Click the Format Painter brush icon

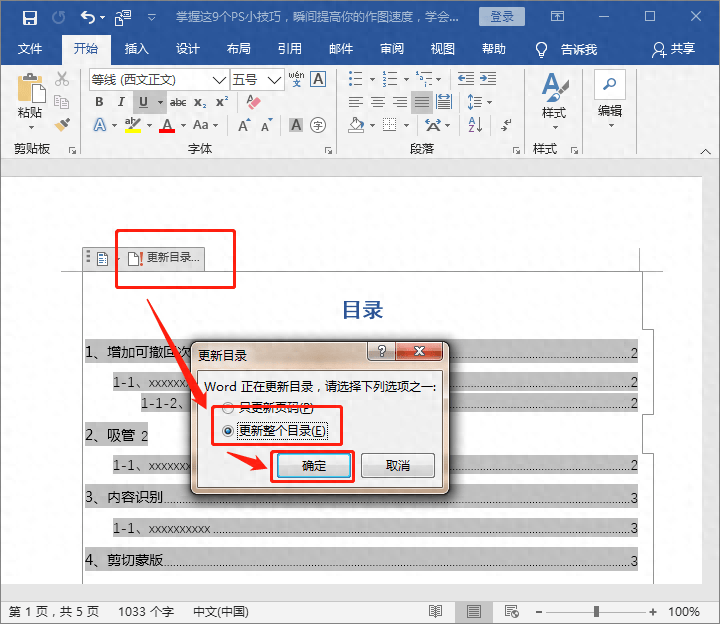pyautogui.click(x=62, y=125)
